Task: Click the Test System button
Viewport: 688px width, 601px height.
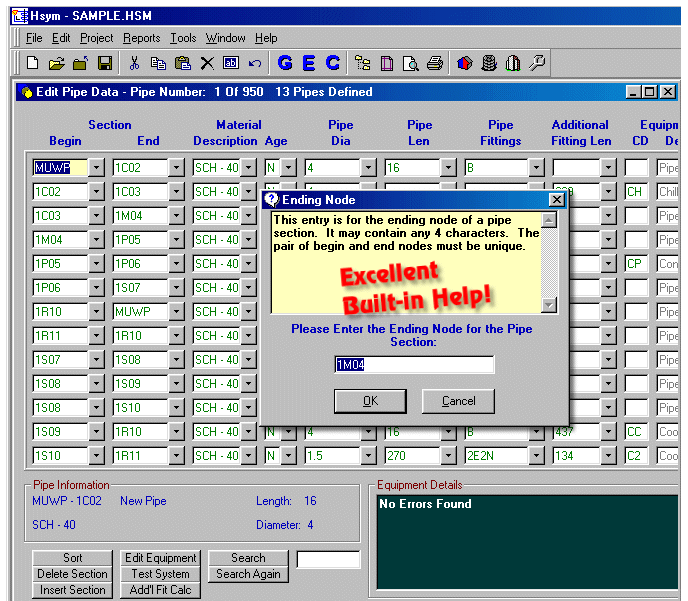Action: [161, 574]
